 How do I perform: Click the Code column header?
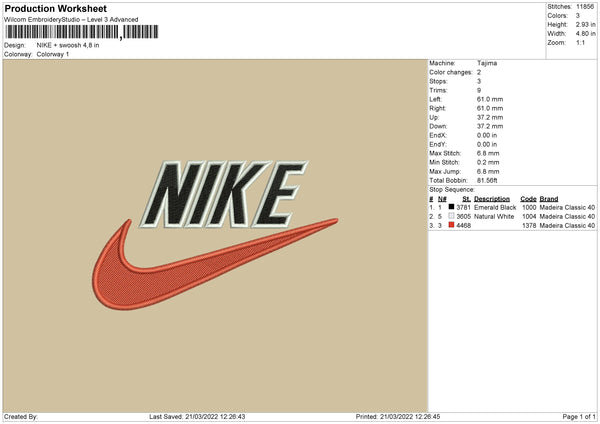pos(528,199)
